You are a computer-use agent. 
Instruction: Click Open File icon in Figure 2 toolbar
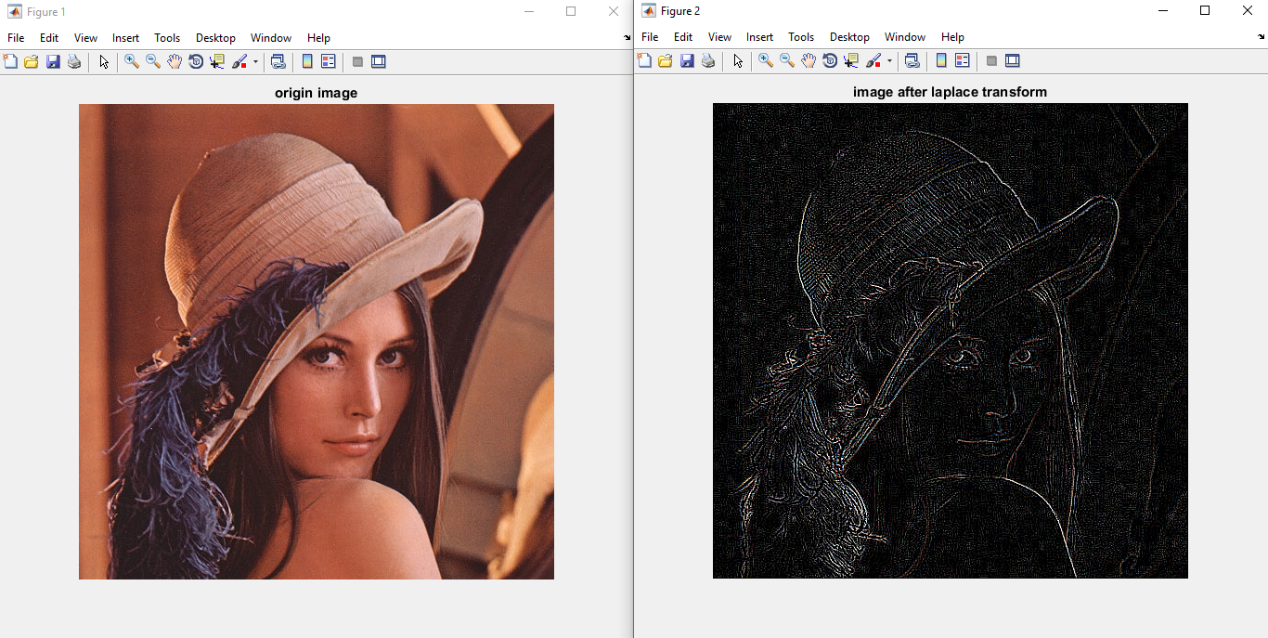point(666,61)
